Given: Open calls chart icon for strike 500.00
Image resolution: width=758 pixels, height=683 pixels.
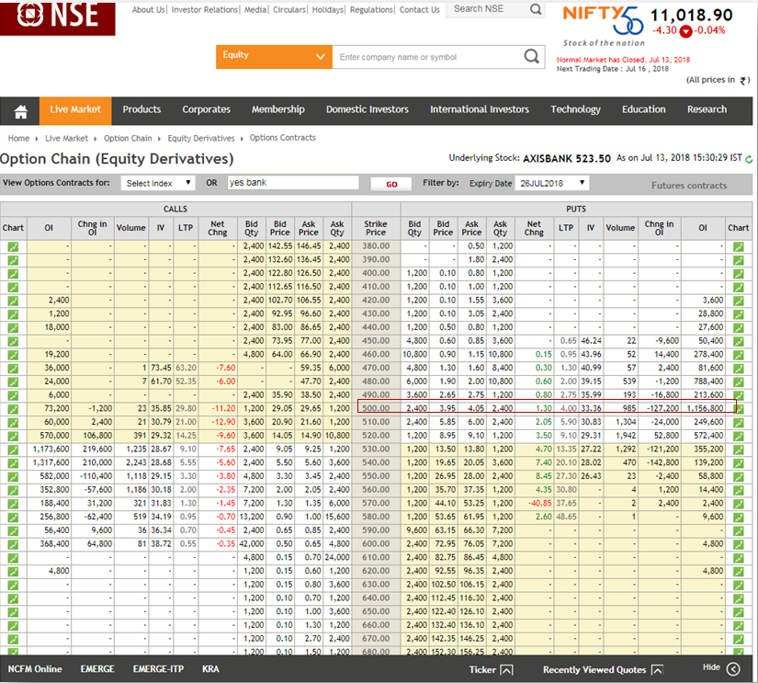Looking at the screenshot, I should [x=13, y=409].
